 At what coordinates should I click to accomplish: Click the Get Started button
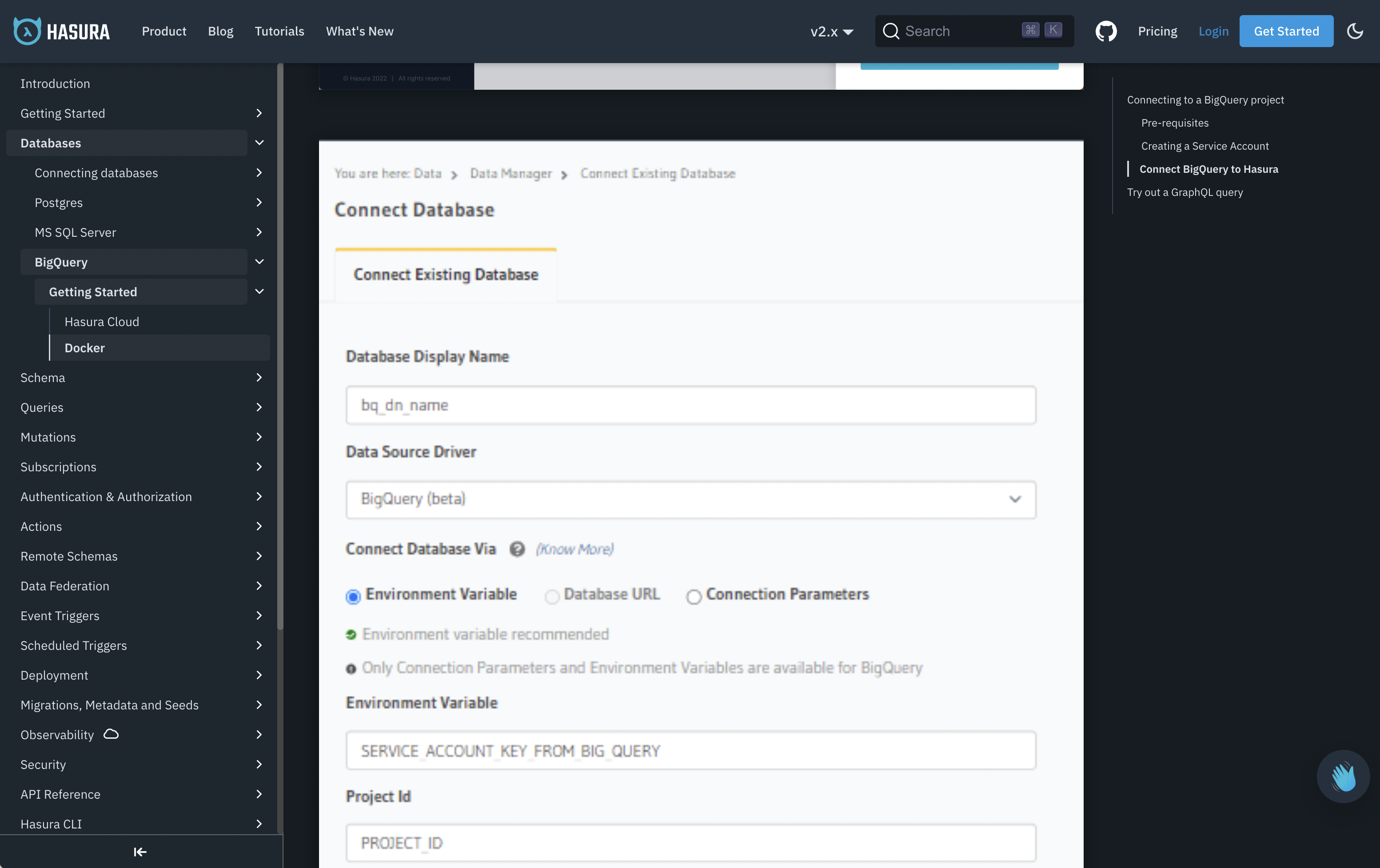pos(1285,31)
